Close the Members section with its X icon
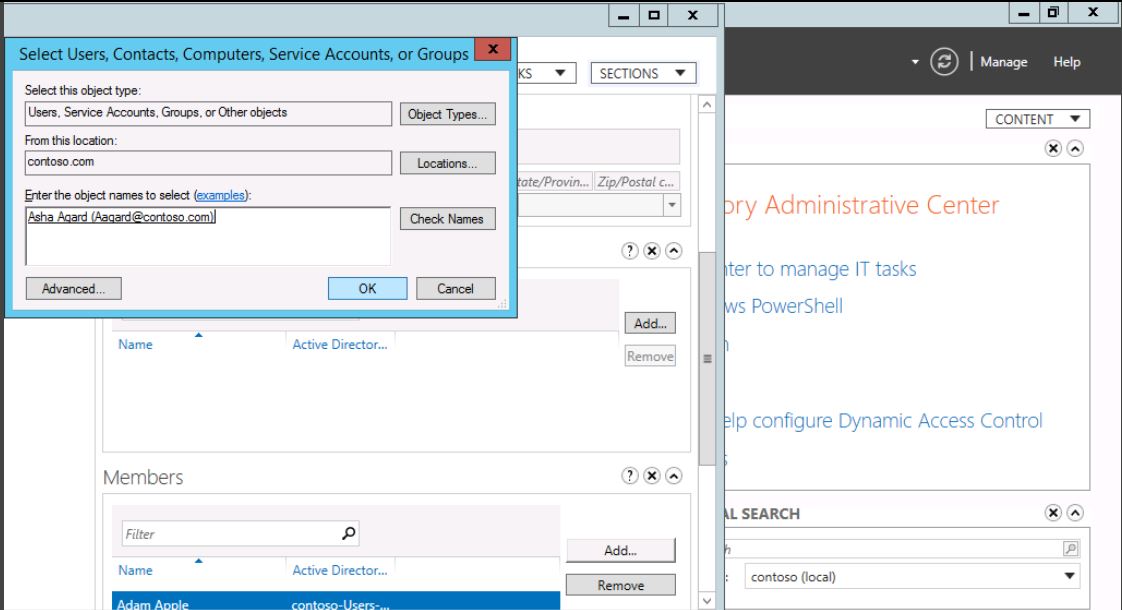 click(652, 476)
